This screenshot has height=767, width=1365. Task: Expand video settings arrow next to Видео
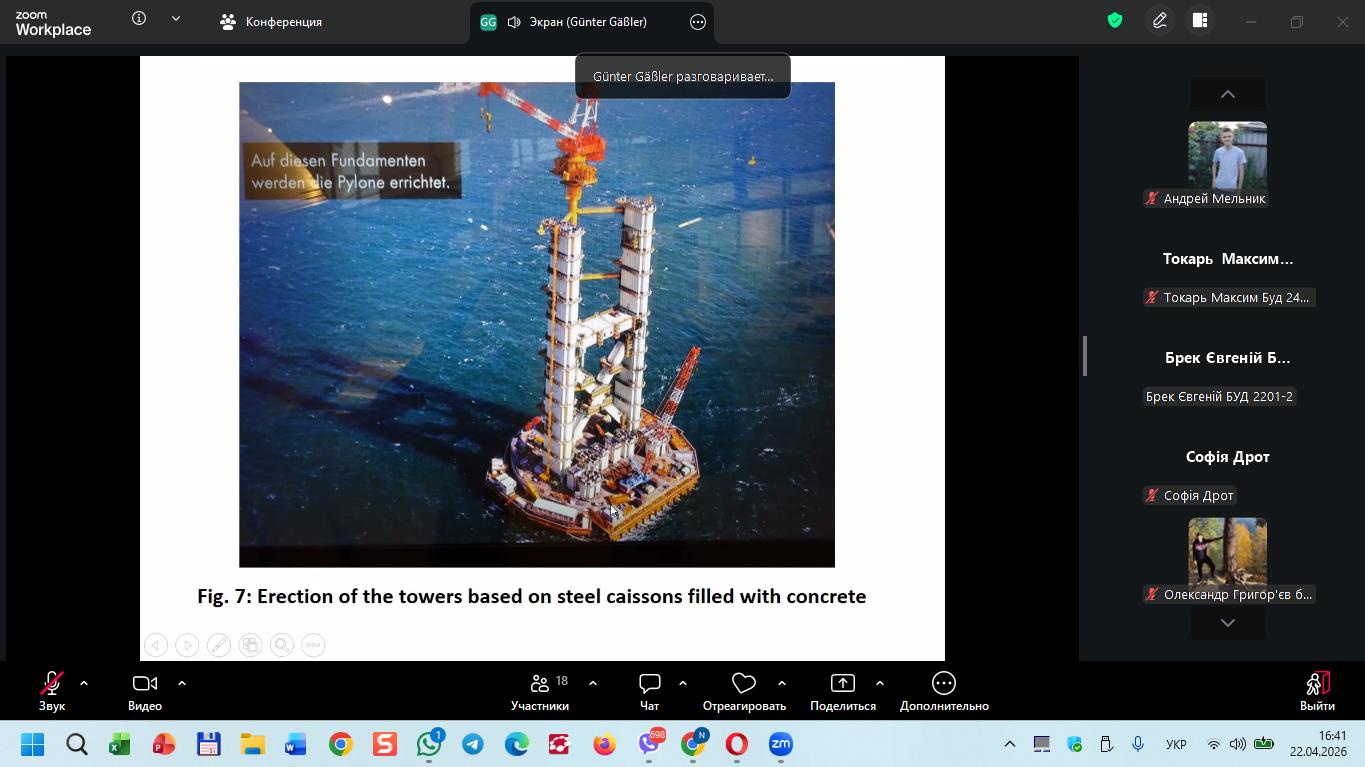click(x=182, y=683)
